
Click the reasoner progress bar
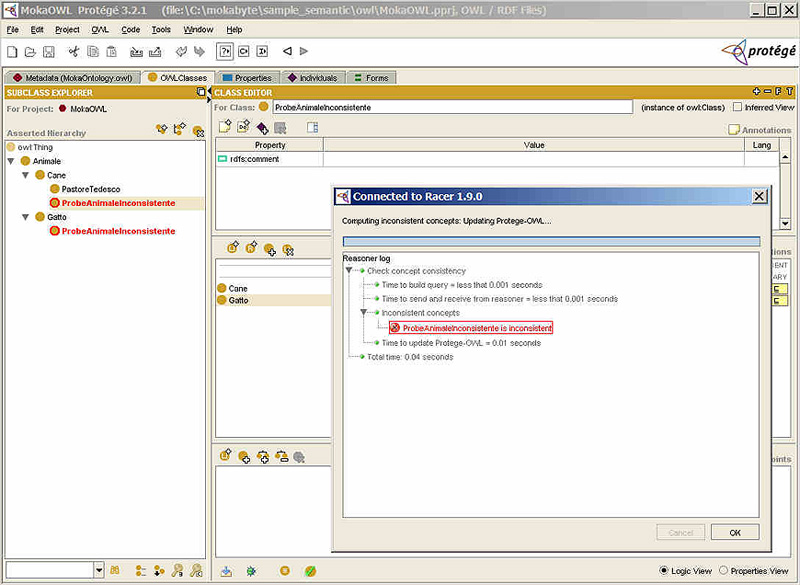551,241
